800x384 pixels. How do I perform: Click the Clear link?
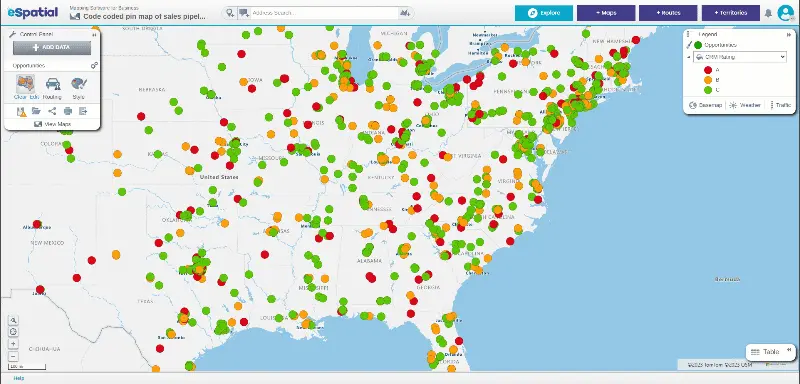click(x=20, y=97)
